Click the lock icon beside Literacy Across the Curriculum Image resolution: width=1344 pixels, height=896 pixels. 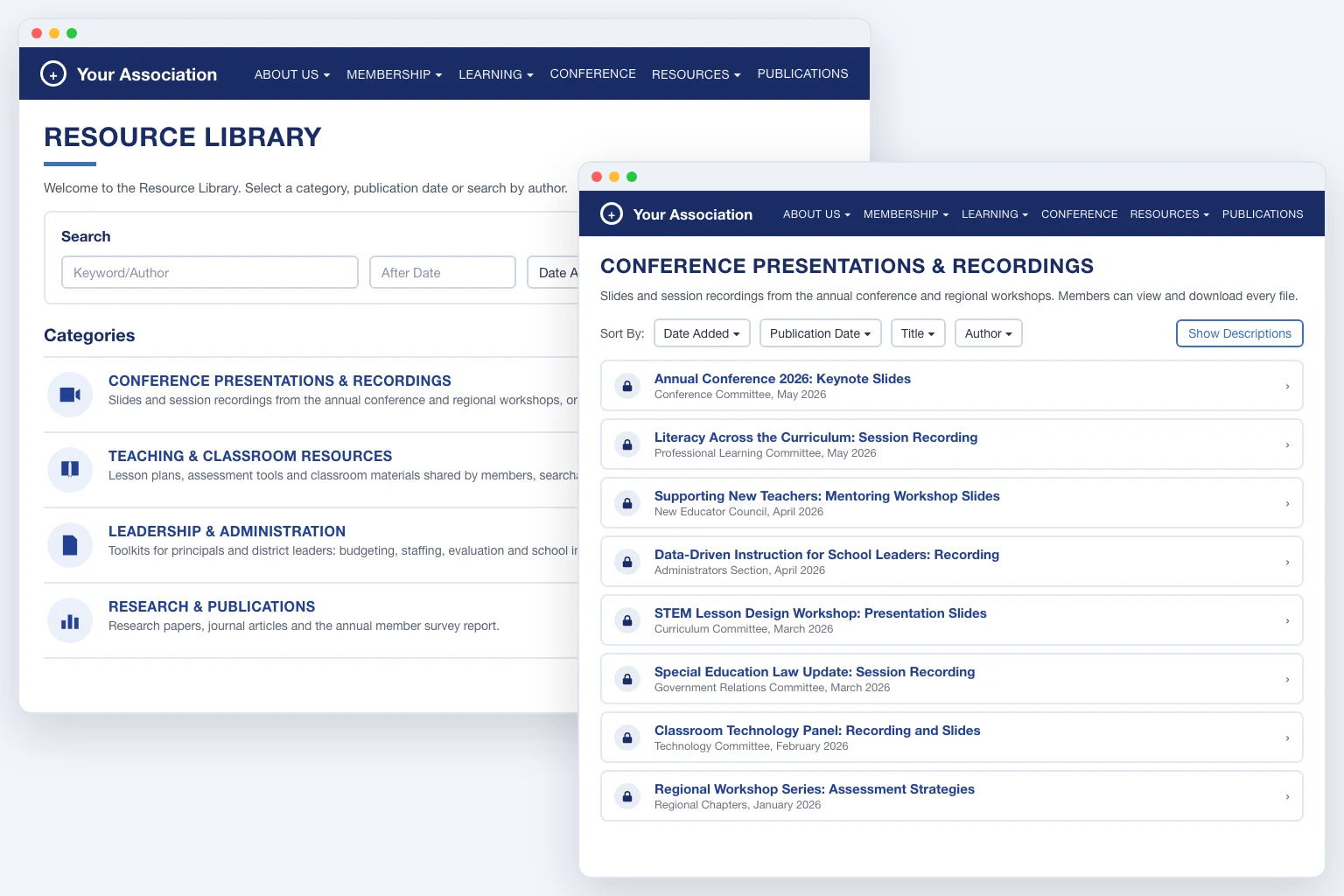point(627,444)
